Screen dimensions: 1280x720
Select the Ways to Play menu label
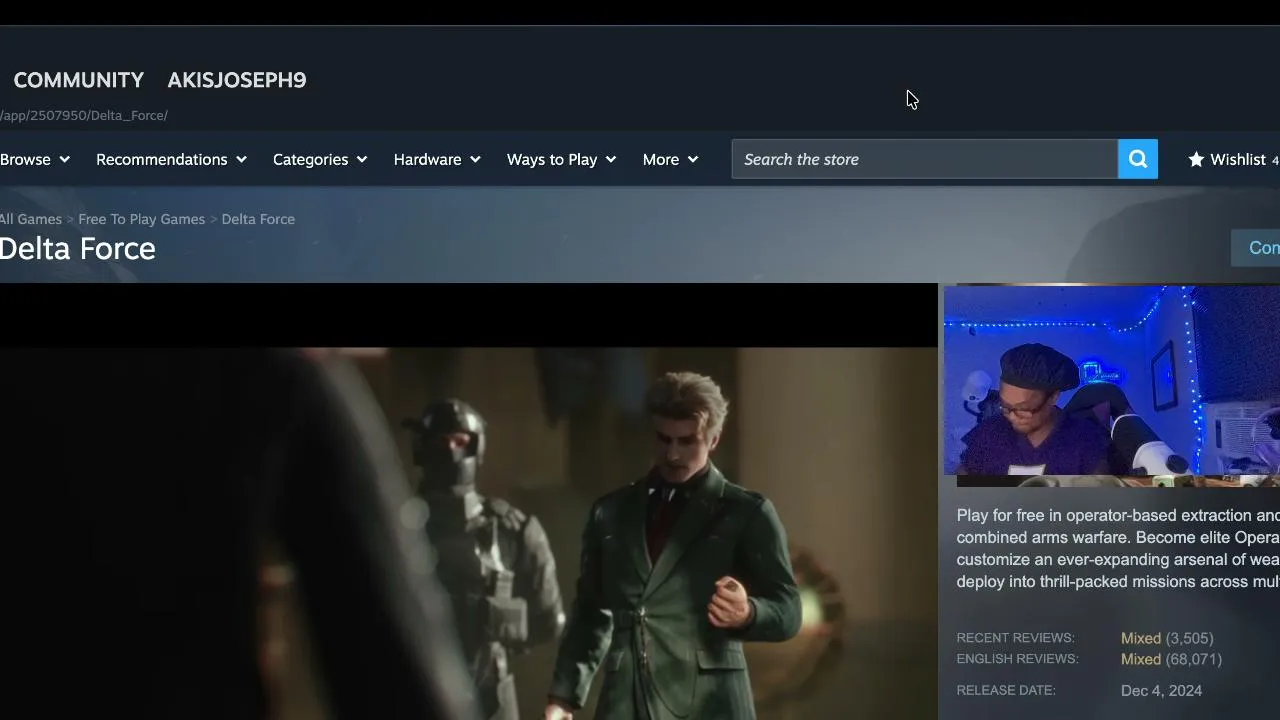coord(552,159)
